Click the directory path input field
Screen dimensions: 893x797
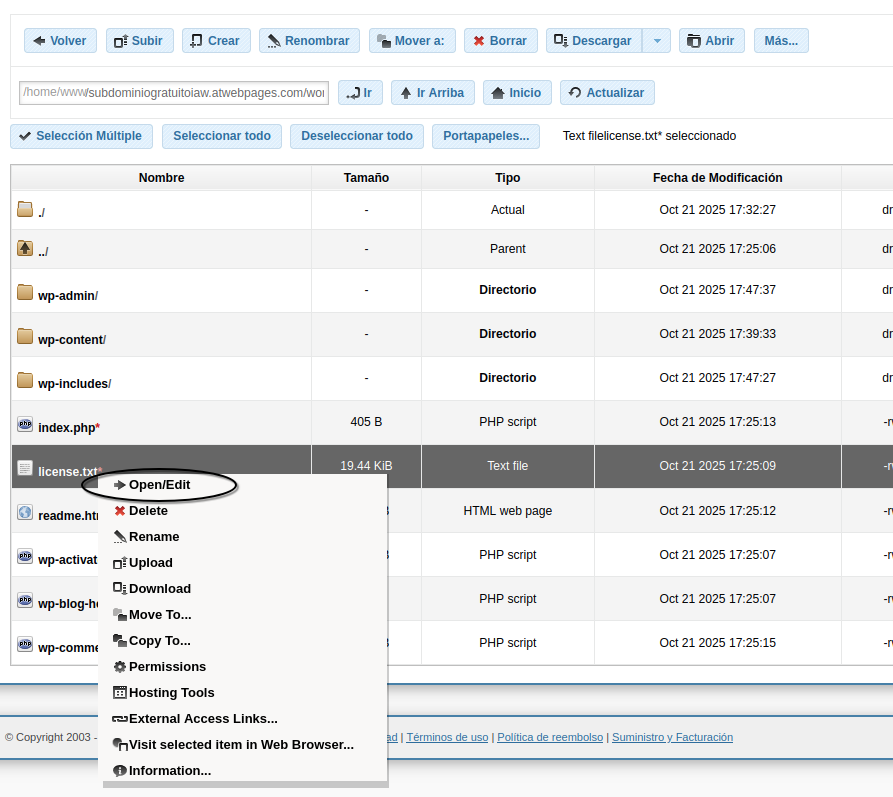coord(174,93)
